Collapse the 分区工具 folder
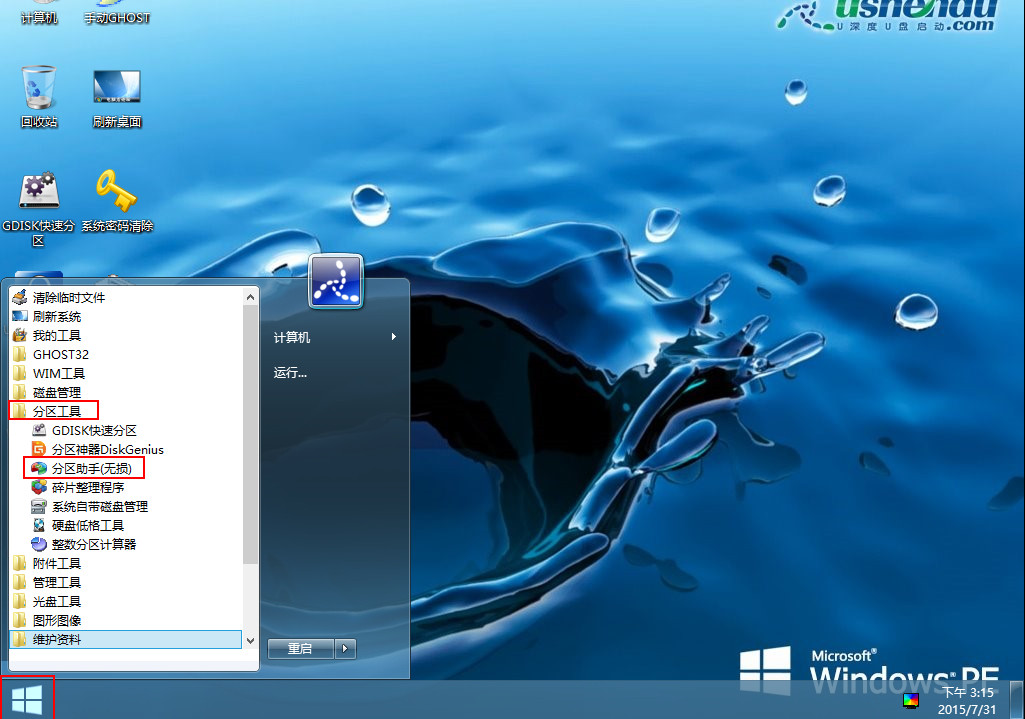Viewport: 1025px width, 719px height. pyautogui.click(x=126, y=411)
